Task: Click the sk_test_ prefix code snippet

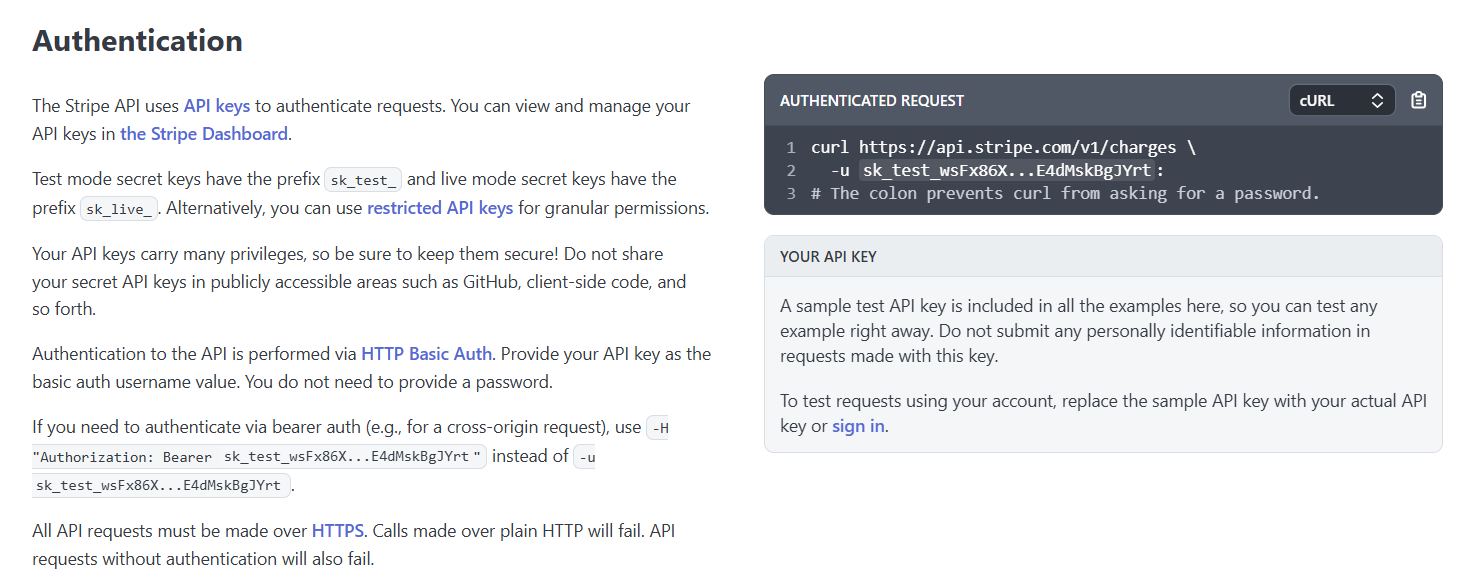Action: pyautogui.click(x=364, y=180)
